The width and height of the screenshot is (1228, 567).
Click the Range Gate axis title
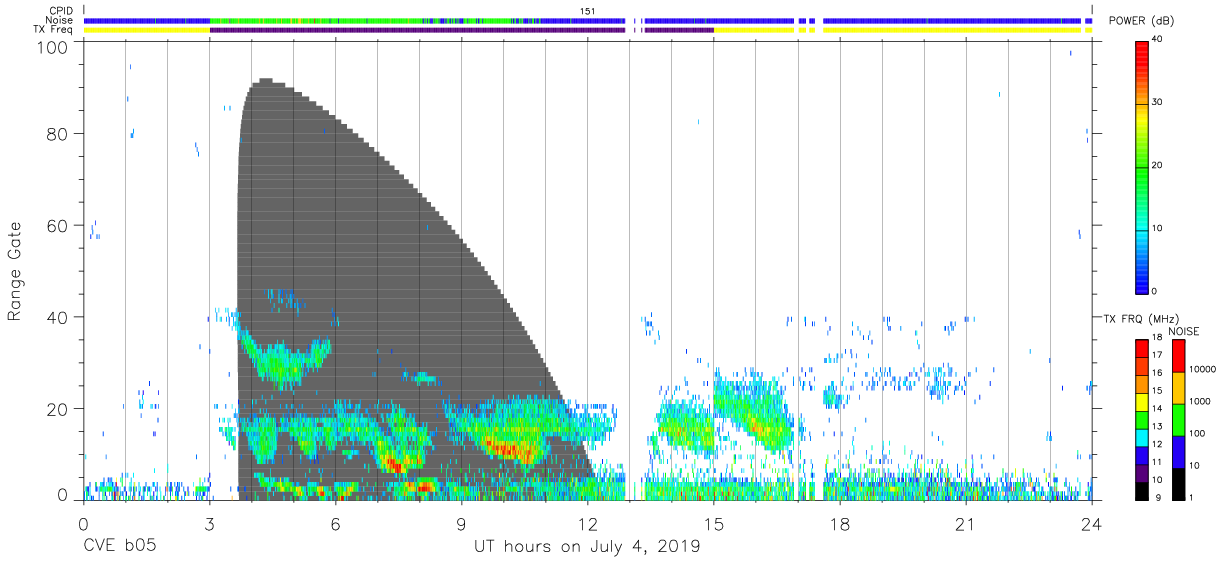(x=15, y=270)
